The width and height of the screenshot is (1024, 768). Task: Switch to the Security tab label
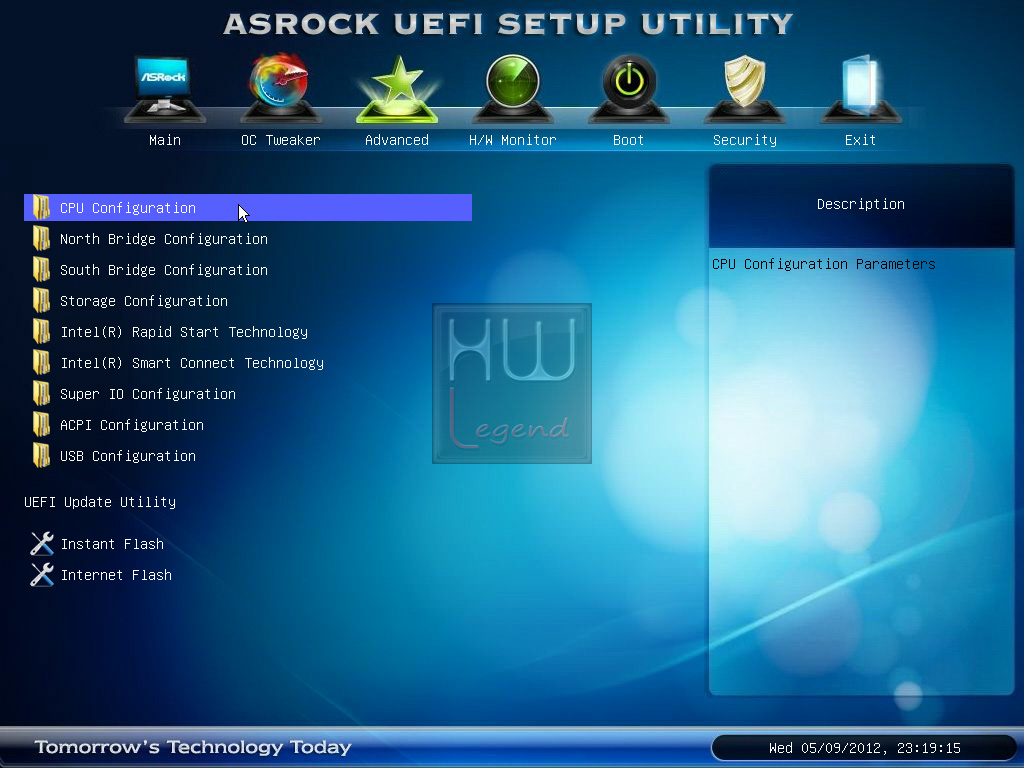click(744, 140)
